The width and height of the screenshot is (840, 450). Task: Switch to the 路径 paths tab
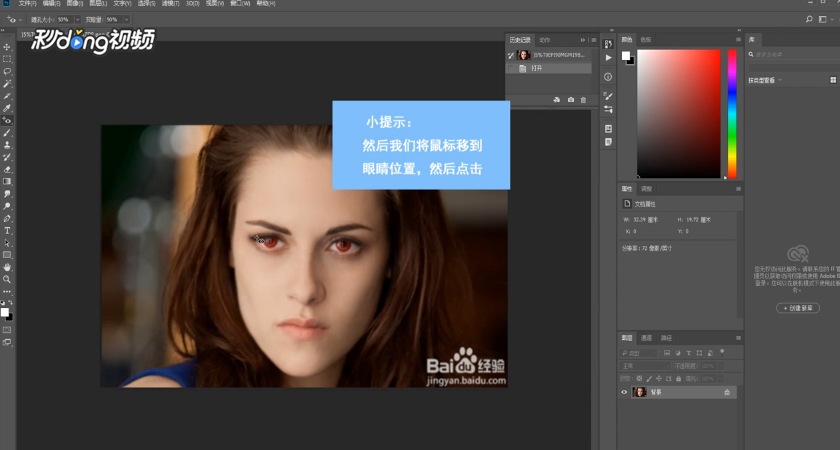pyautogui.click(x=666, y=338)
